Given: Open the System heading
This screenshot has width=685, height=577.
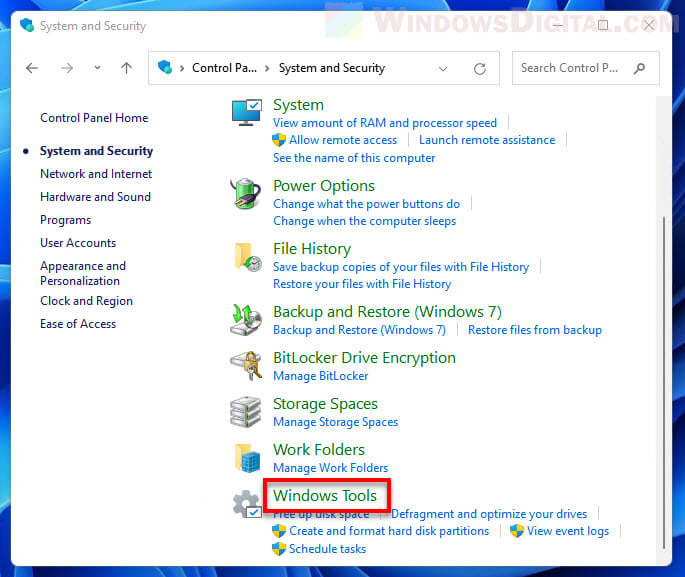Looking at the screenshot, I should pos(298,105).
